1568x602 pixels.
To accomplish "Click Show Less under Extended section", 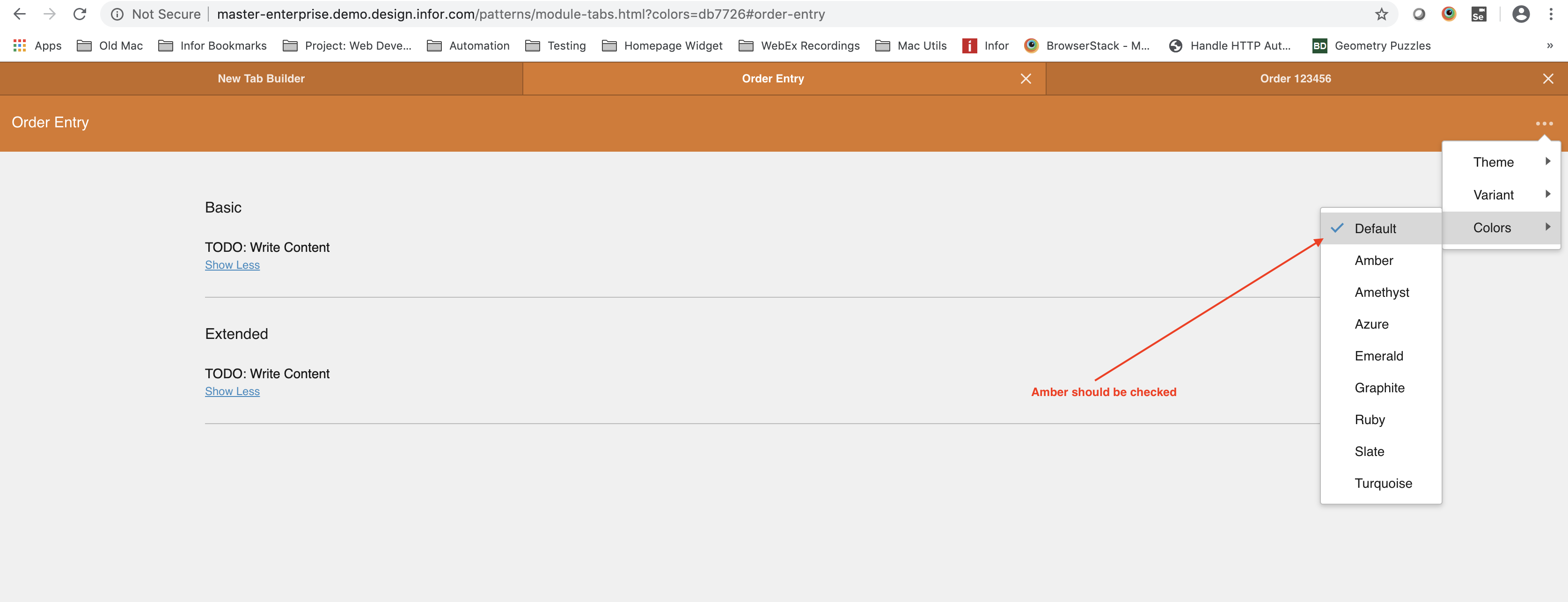I will pos(232,391).
